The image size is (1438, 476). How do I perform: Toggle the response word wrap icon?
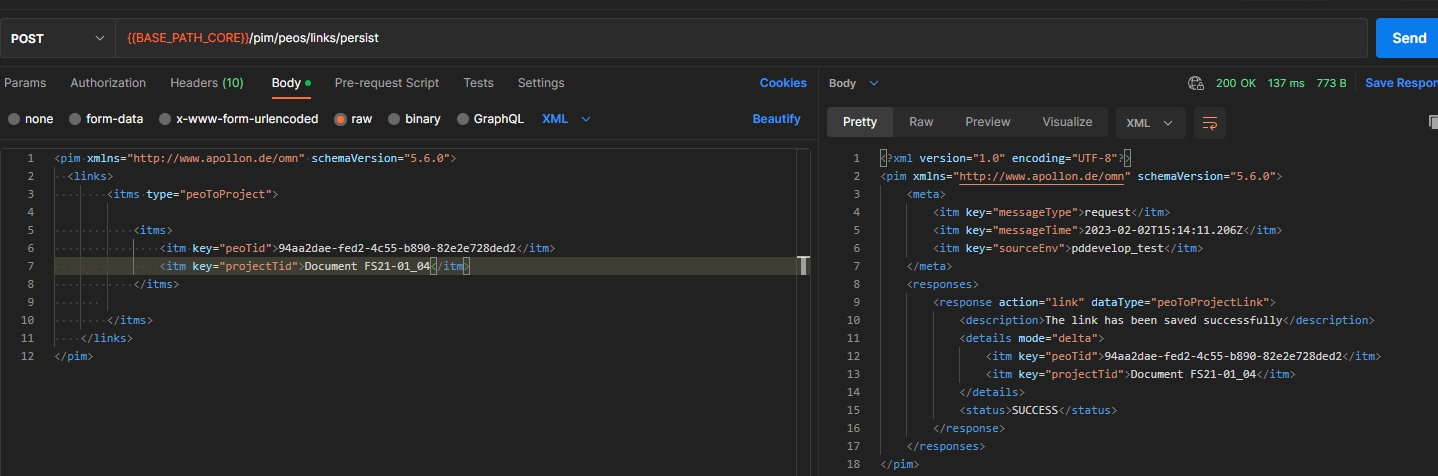(1209, 122)
